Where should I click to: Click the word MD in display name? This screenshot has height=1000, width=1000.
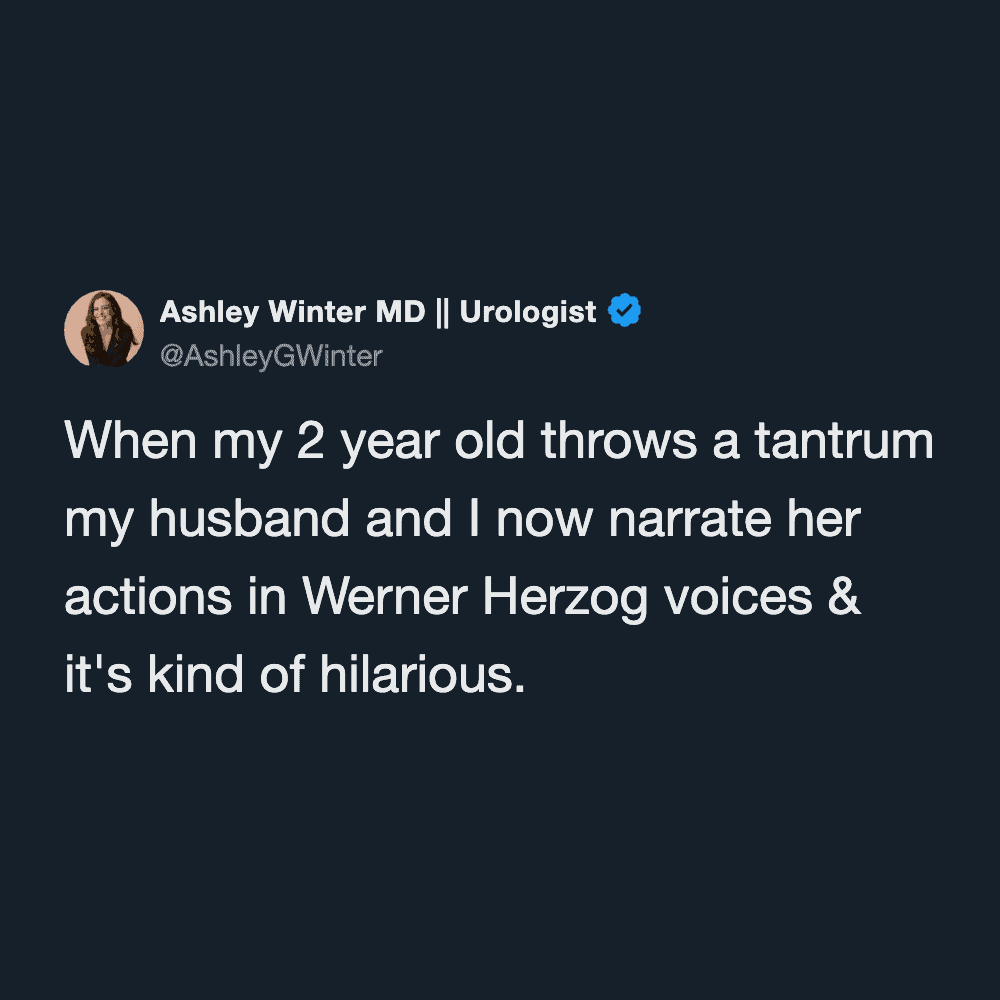[x=401, y=313]
